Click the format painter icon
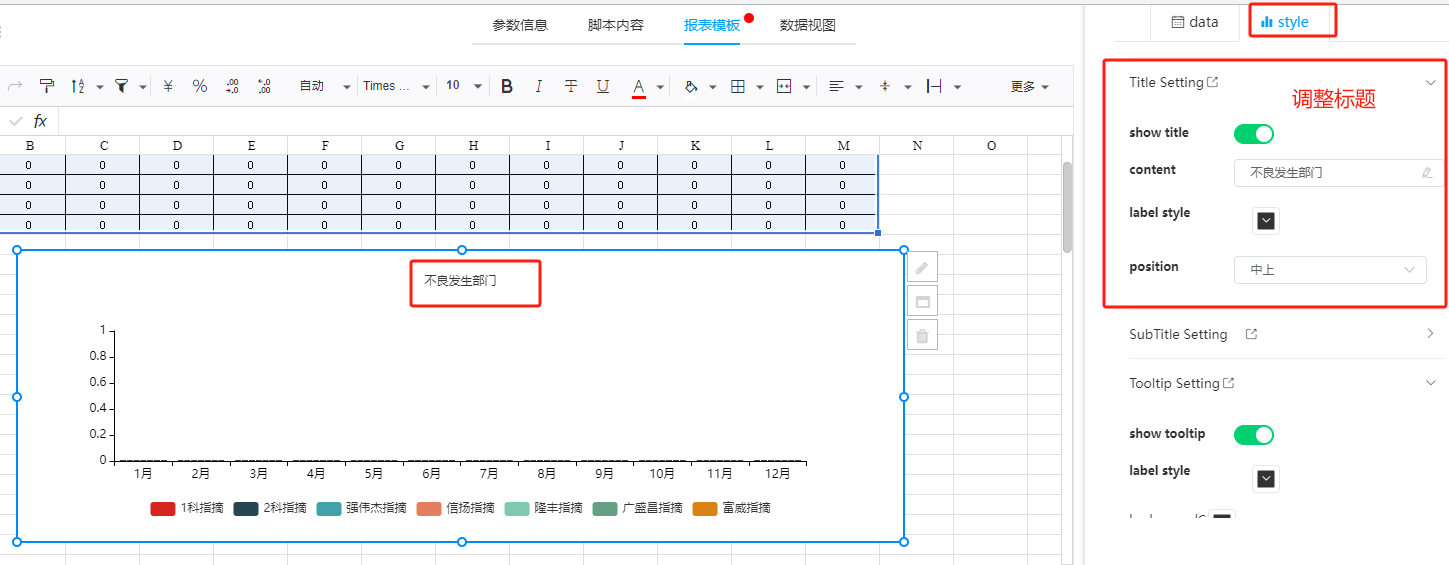The image size is (1449, 565). pyautogui.click(x=46, y=86)
